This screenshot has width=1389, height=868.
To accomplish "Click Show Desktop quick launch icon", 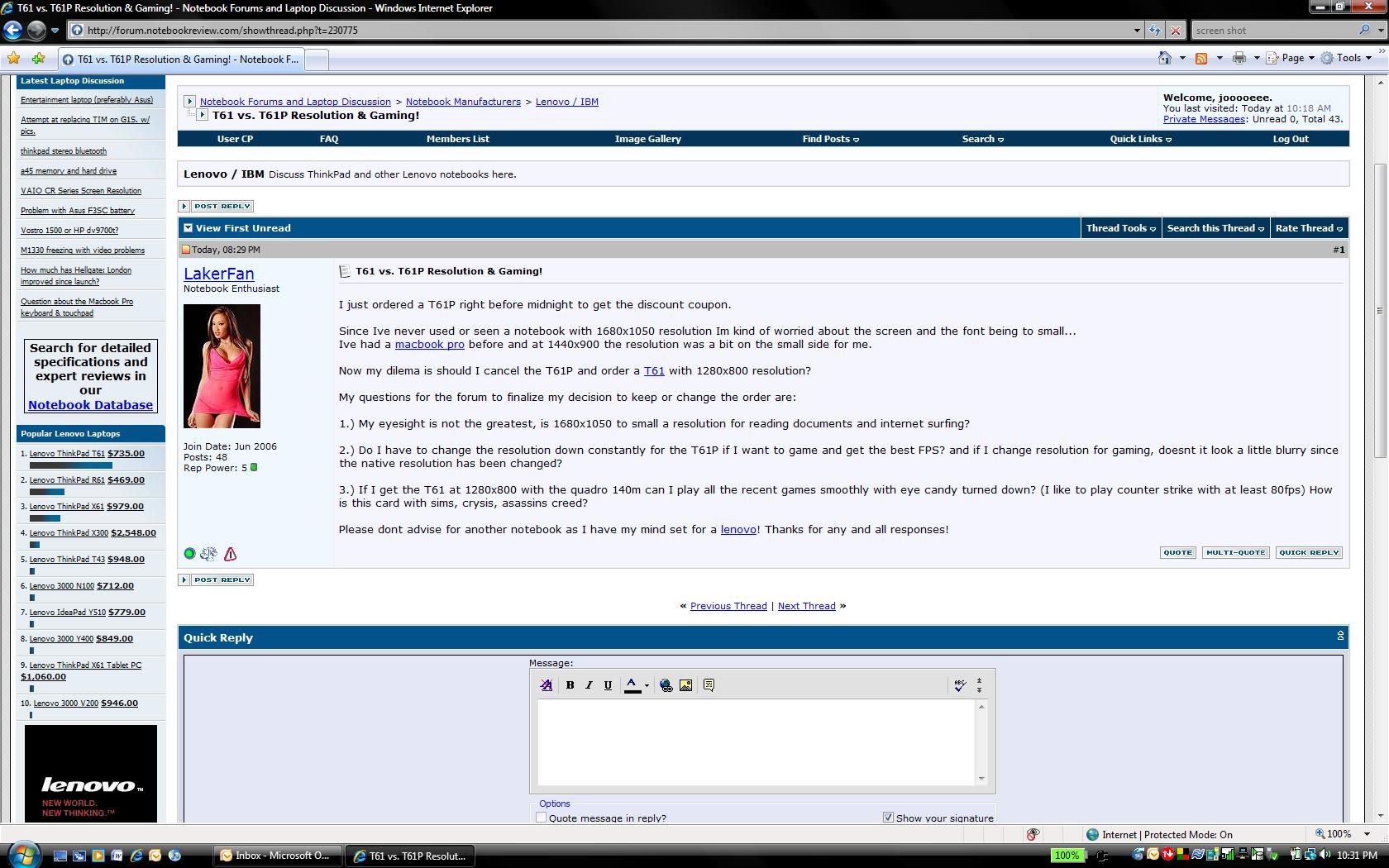I will point(60,856).
